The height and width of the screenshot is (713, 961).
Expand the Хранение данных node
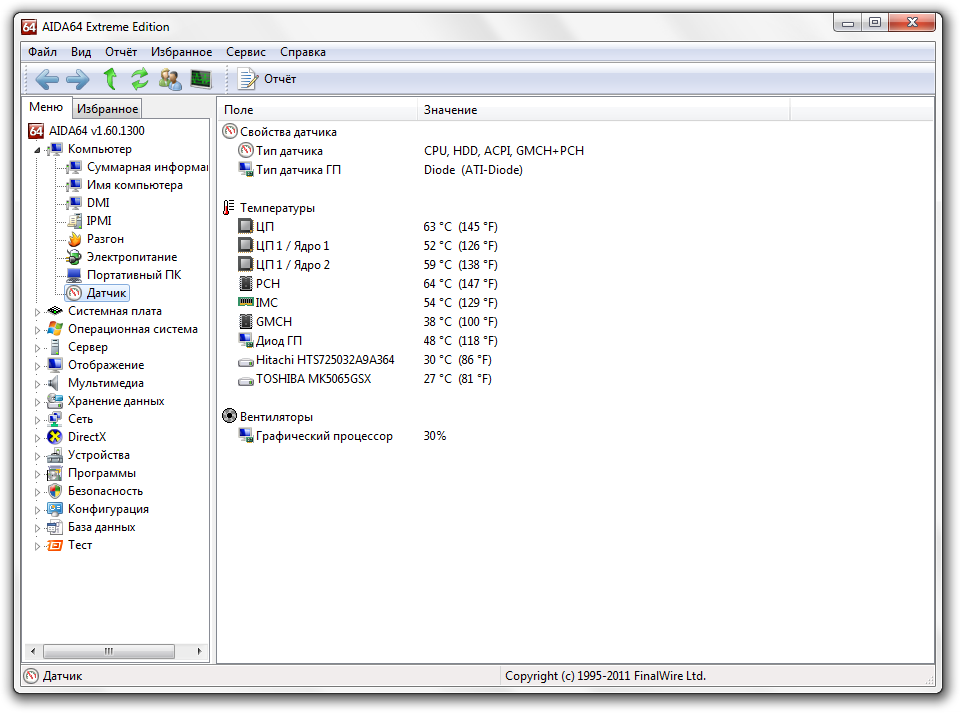point(38,402)
